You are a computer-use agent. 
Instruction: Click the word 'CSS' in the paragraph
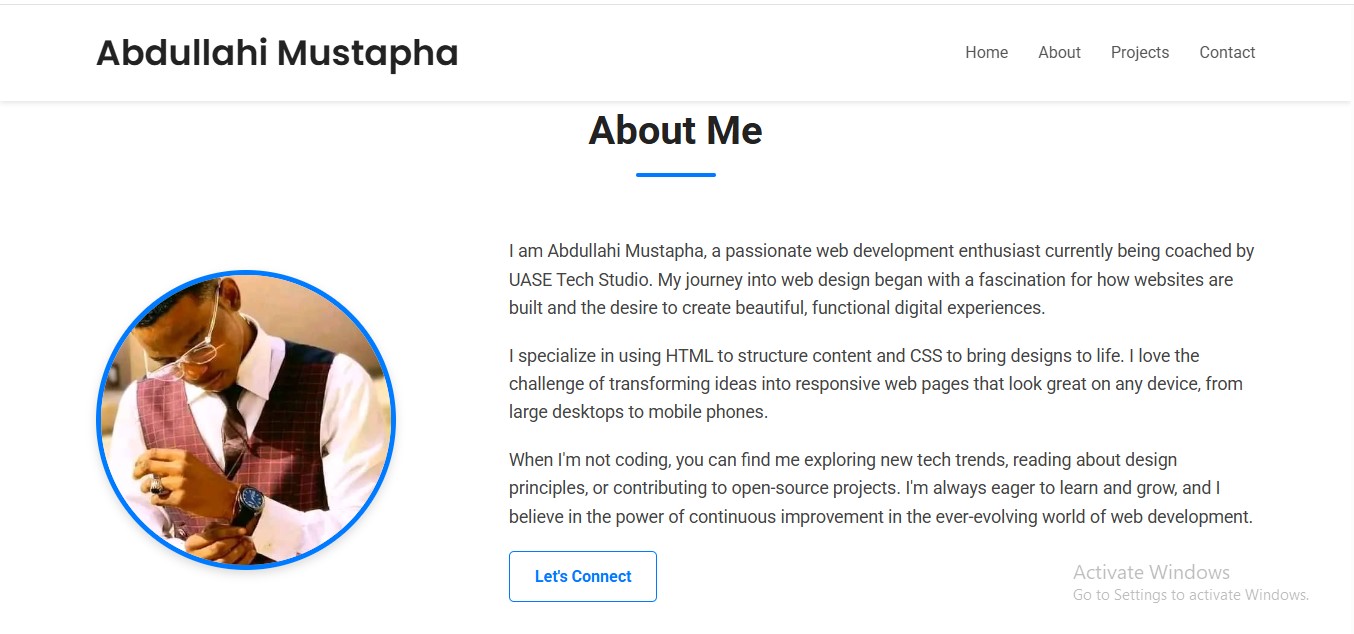pyautogui.click(x=926, y=355)
